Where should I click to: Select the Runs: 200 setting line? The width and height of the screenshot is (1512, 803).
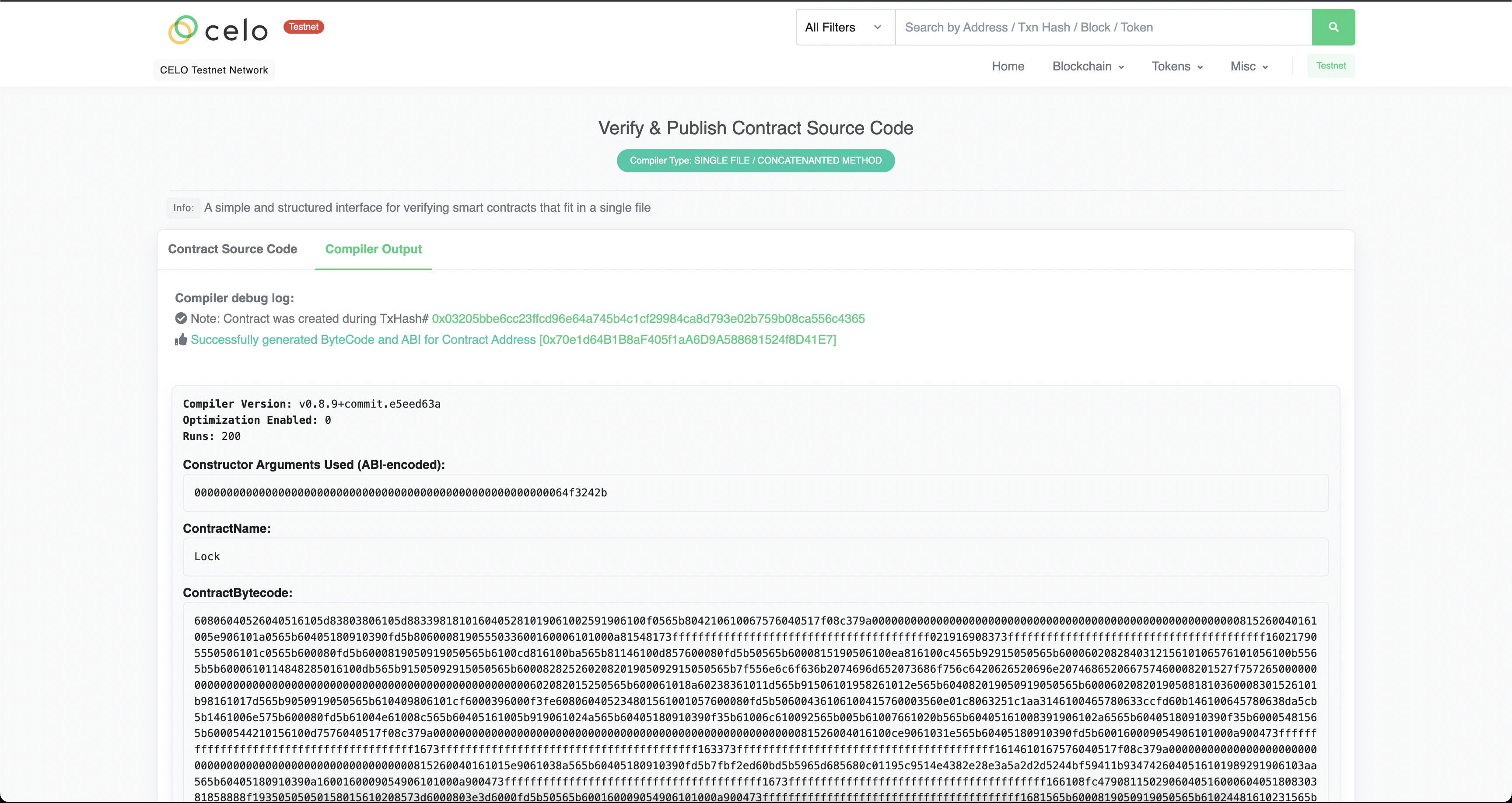pos(211,436)
